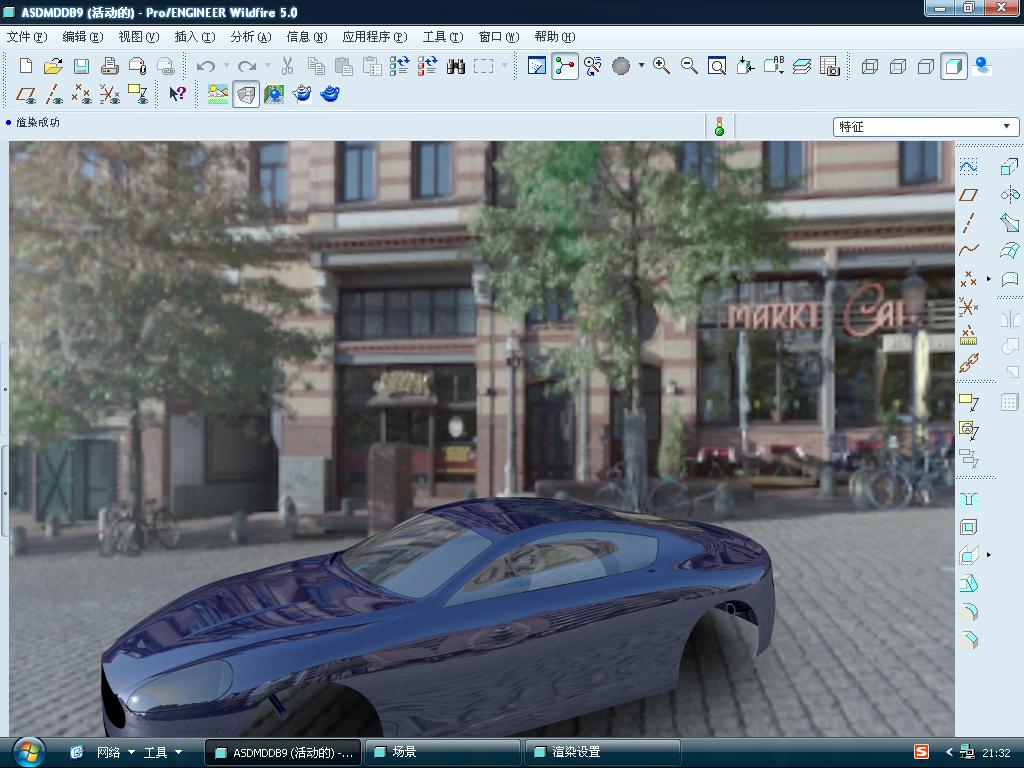Viewport: 1024px width, 768px height.
Task: Click the Zoom In magnifier icon
Action: pos(661,66)
